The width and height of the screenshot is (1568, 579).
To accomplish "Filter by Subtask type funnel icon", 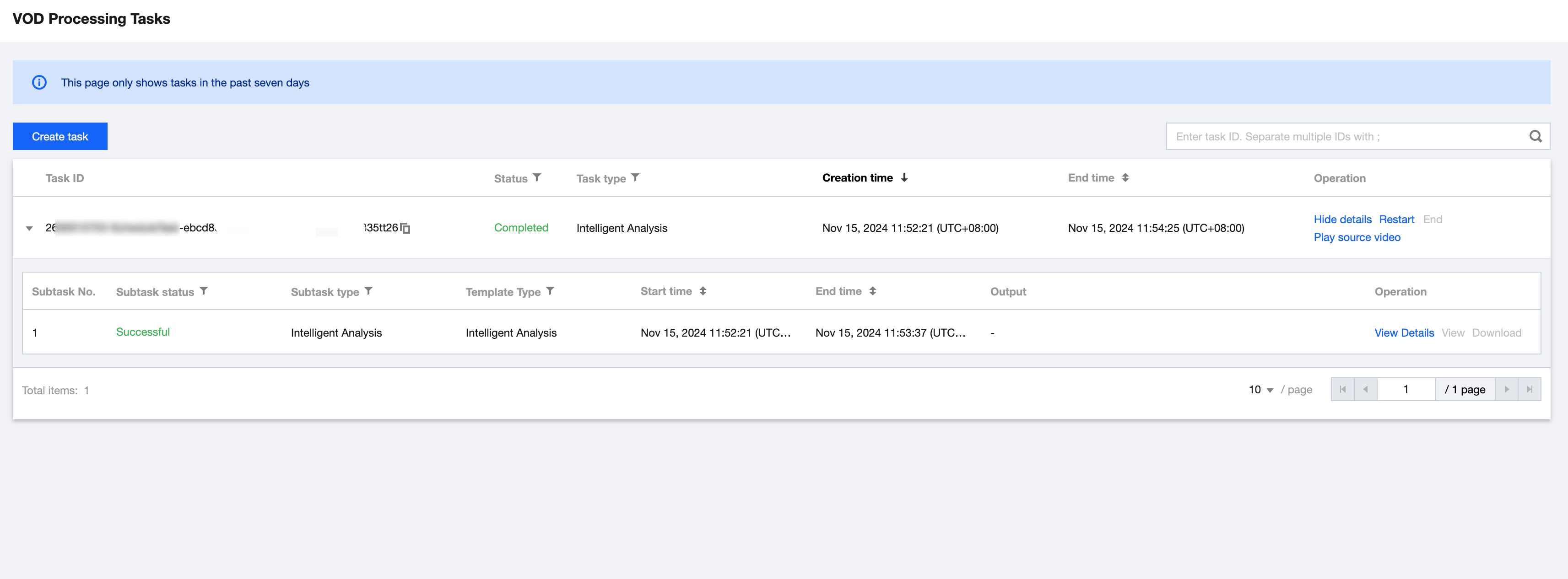I will 368,291.
